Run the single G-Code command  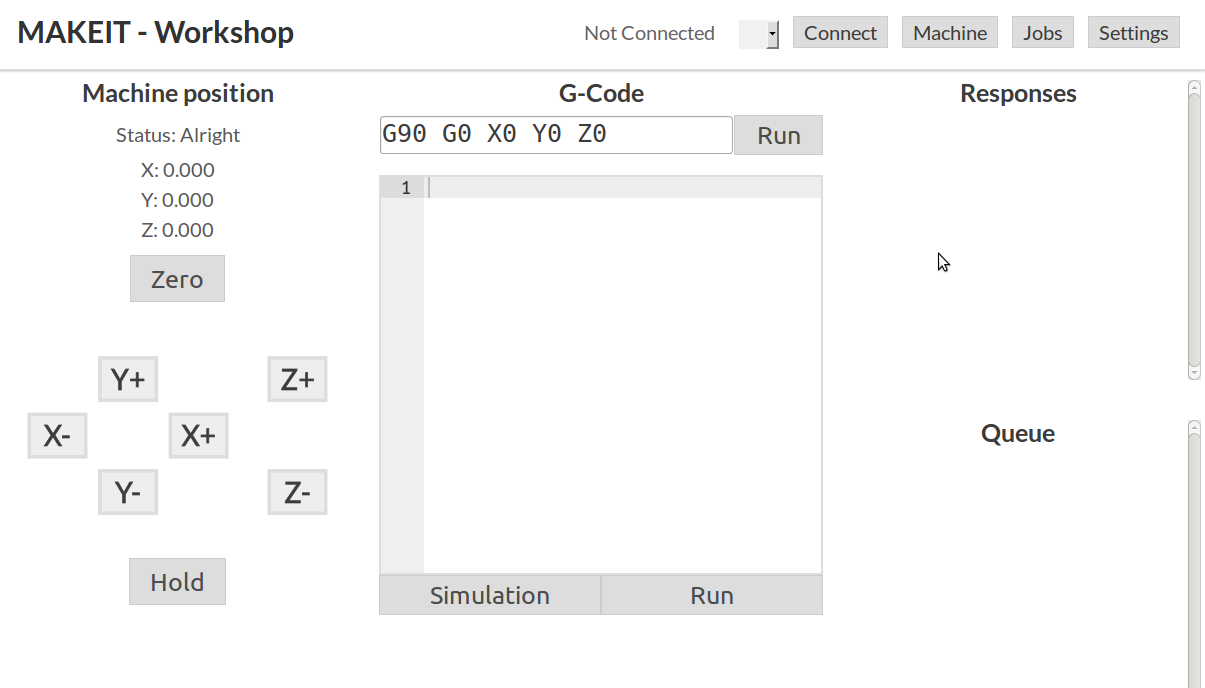[x=778, y=136]
